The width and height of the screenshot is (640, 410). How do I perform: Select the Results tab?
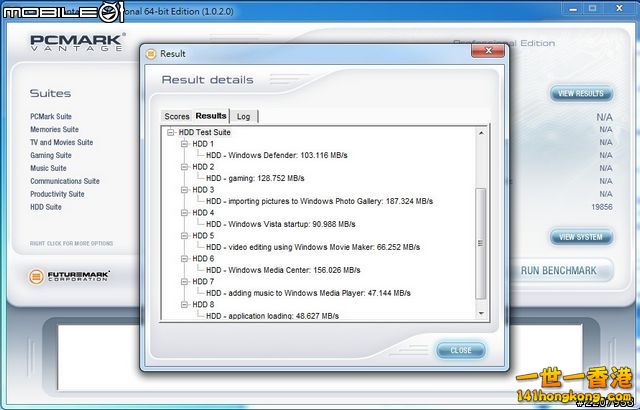click(211, 116)
